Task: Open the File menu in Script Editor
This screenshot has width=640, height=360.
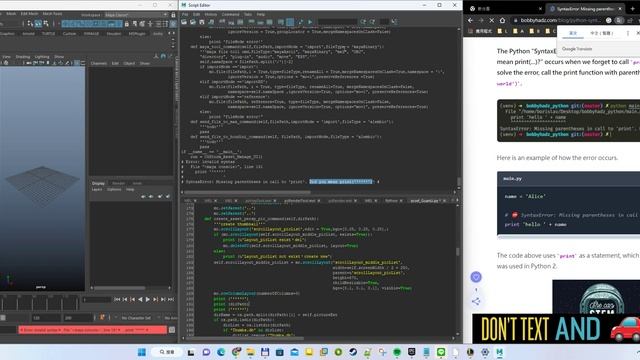Action: point(185,14)
